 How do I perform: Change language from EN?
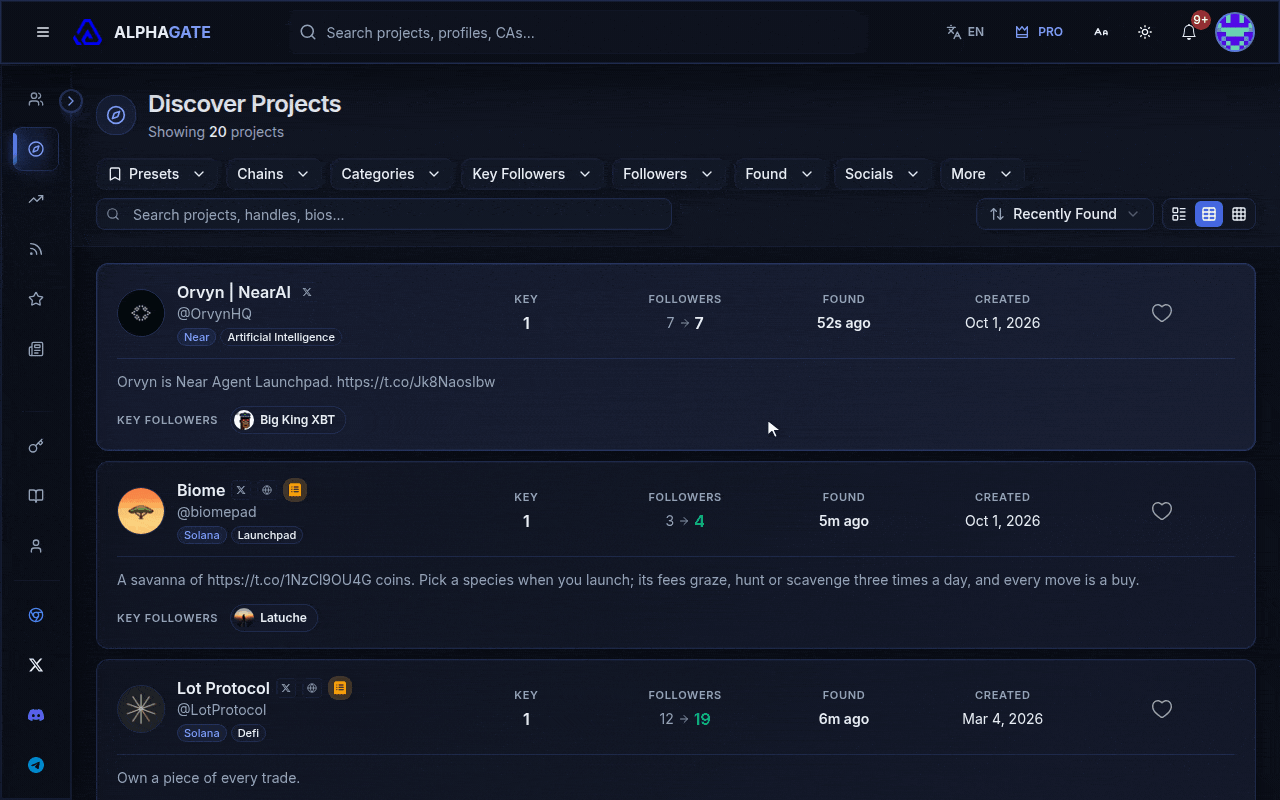click(x=965, y=32)
